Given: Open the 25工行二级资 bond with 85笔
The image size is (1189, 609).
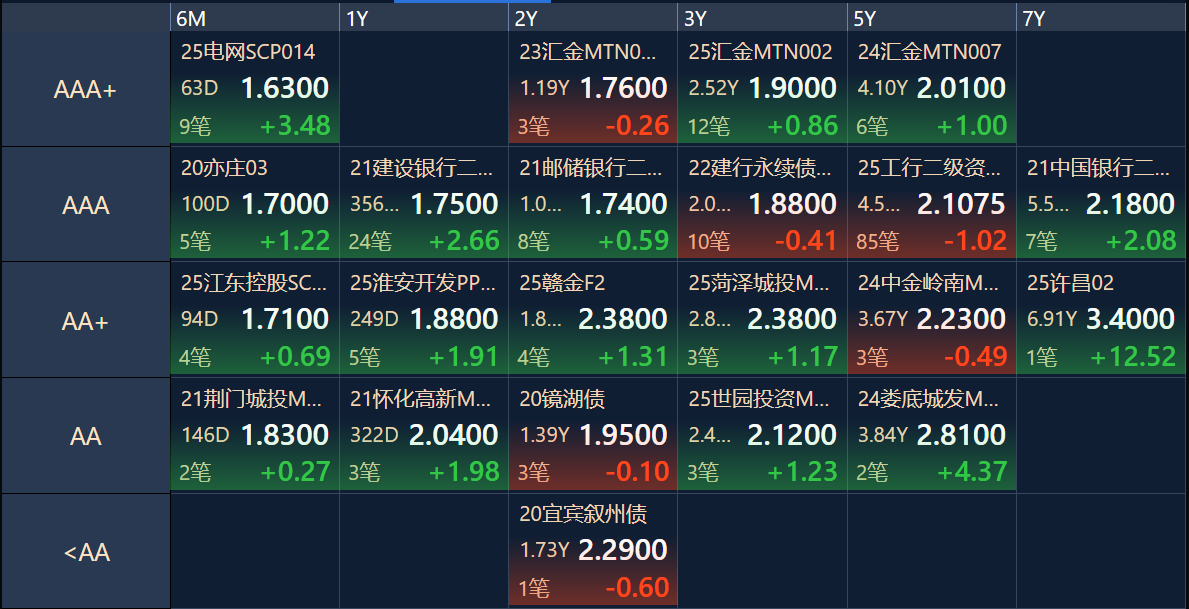Looking at the screenshot, I should (932, 205).
